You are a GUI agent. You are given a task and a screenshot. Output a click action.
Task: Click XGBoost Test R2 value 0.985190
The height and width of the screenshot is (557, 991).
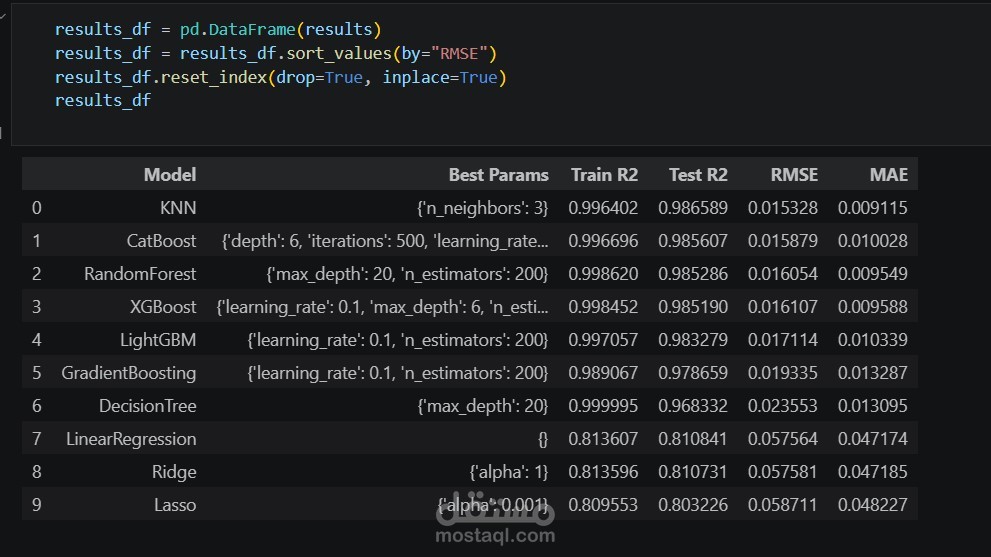693,307
